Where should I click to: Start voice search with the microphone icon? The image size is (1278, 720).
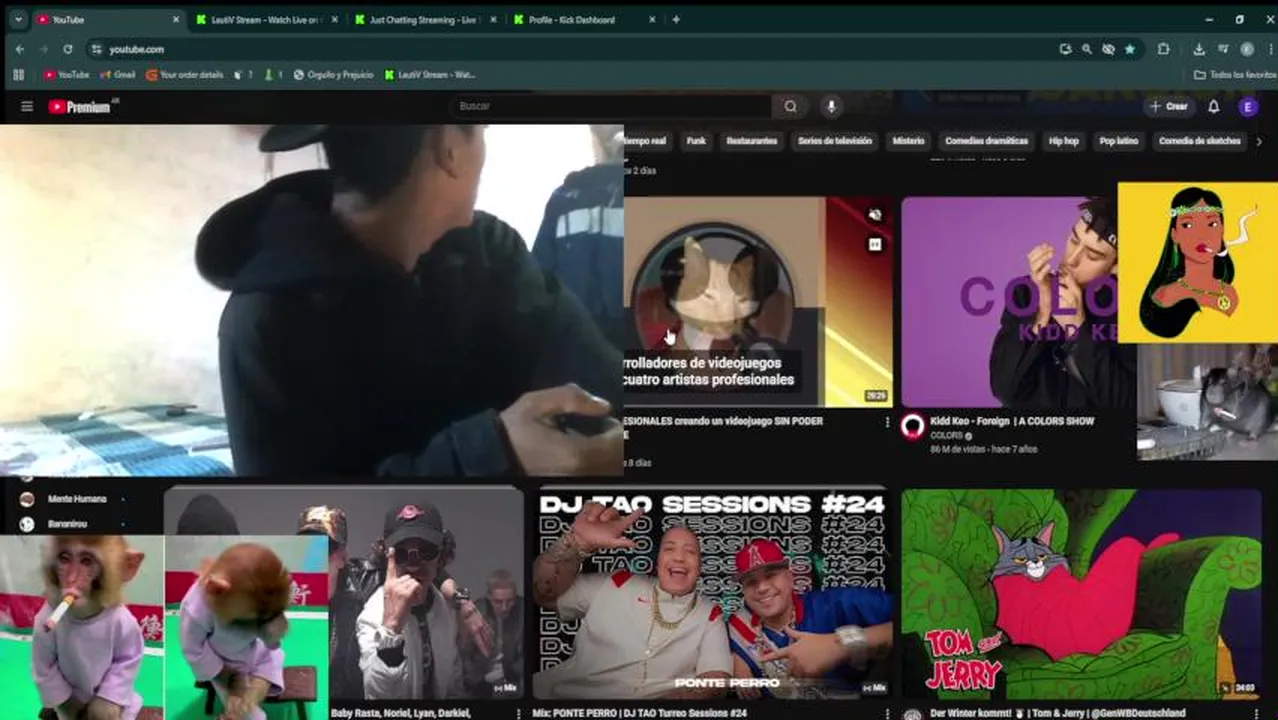click(x=830, y=106)
